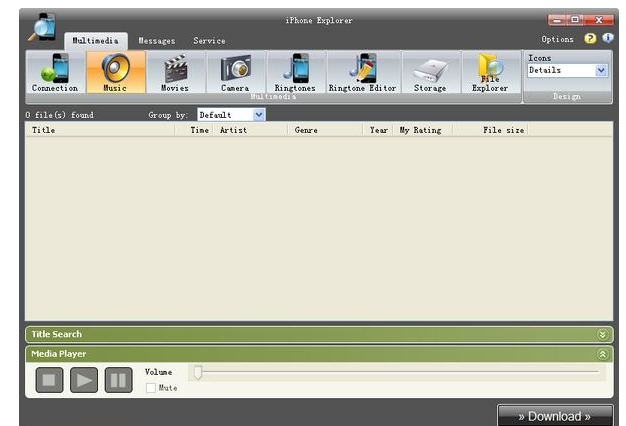626x426 pixels.
Task: Open the Ringtones section
Action: pos(295,72)
